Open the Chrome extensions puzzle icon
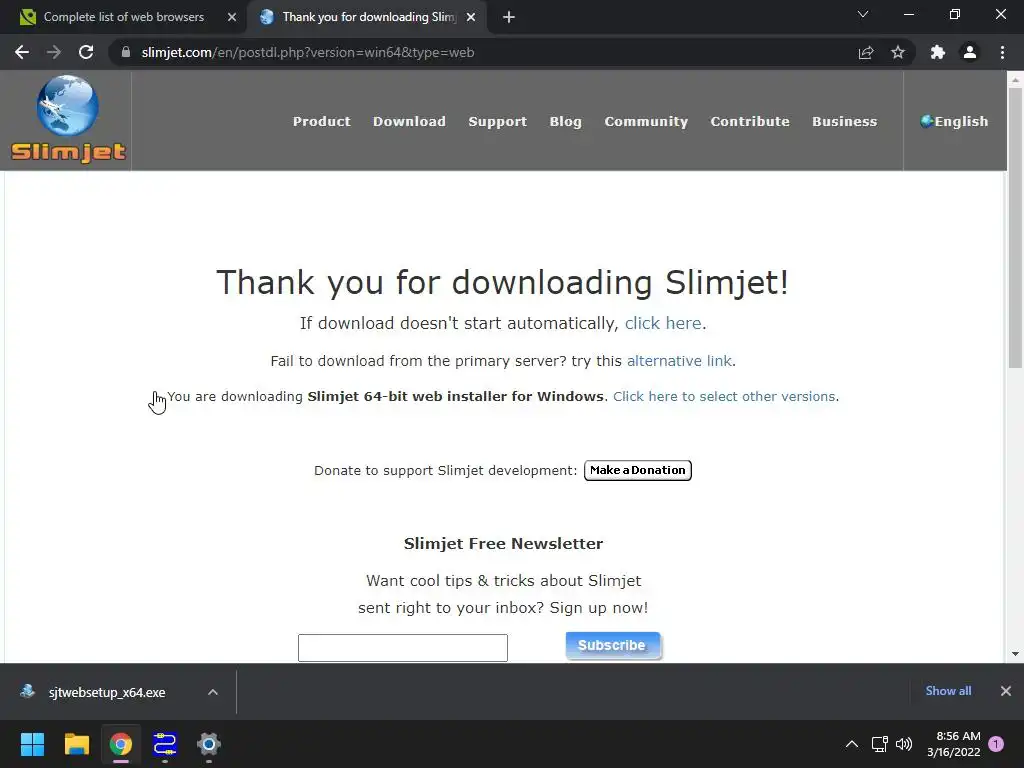Image resolution: width=1024 pixels, height=768 pixels. (938, 52)
